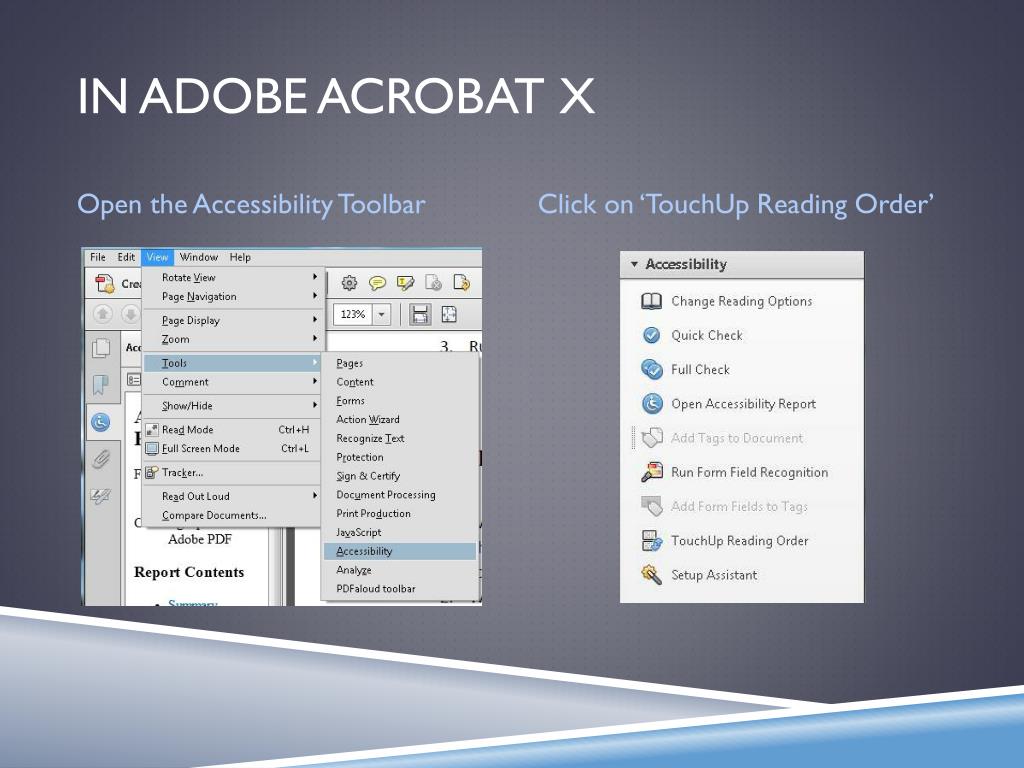Click the Read Mode icon in View menu

[152, 430]
